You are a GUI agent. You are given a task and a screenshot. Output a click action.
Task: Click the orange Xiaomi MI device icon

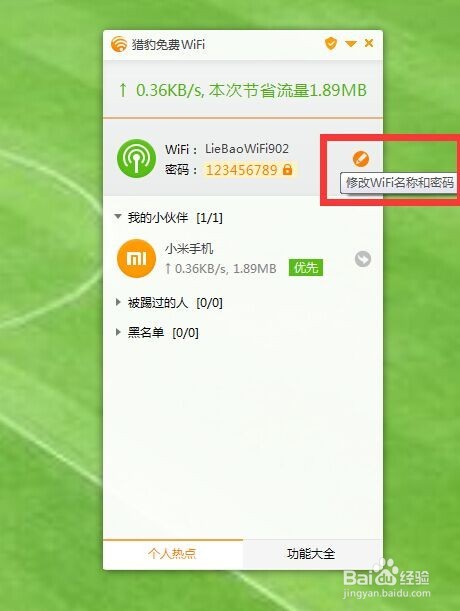(136, 258)
